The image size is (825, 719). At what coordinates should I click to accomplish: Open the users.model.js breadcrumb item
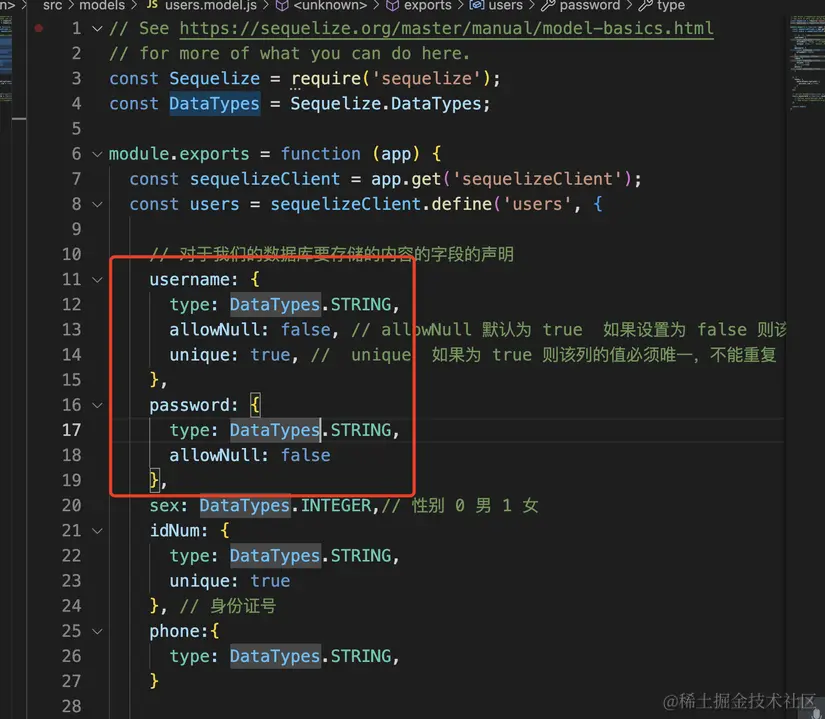(211, 5)
